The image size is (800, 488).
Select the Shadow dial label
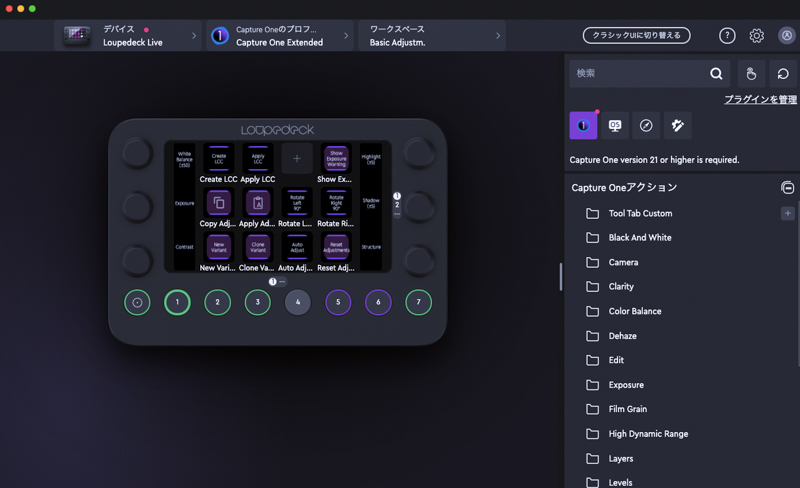point(371,203)
